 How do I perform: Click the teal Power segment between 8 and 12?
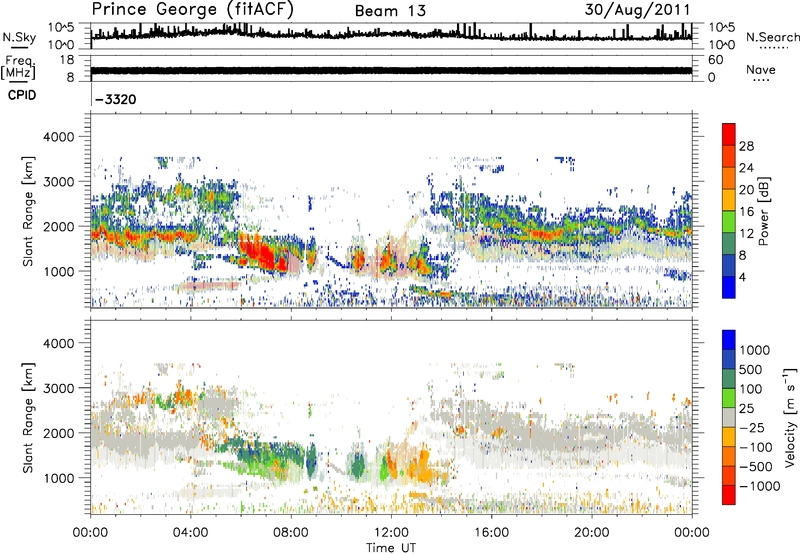(x=729, y=243)
